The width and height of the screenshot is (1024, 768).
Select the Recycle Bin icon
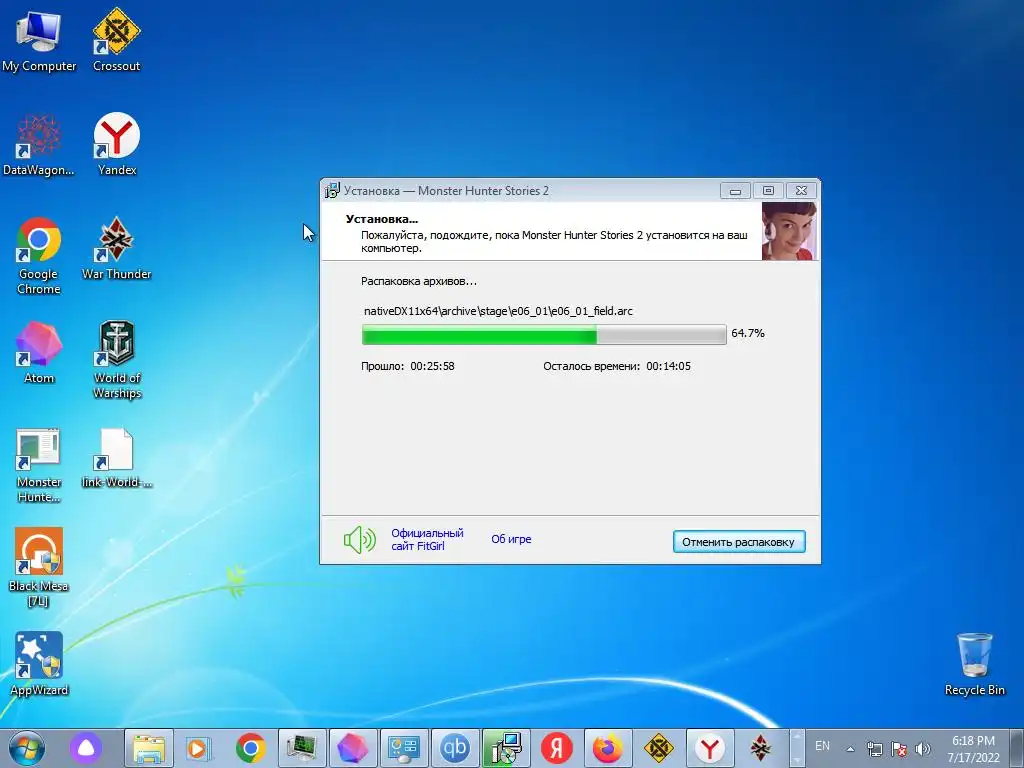point(974,664)
